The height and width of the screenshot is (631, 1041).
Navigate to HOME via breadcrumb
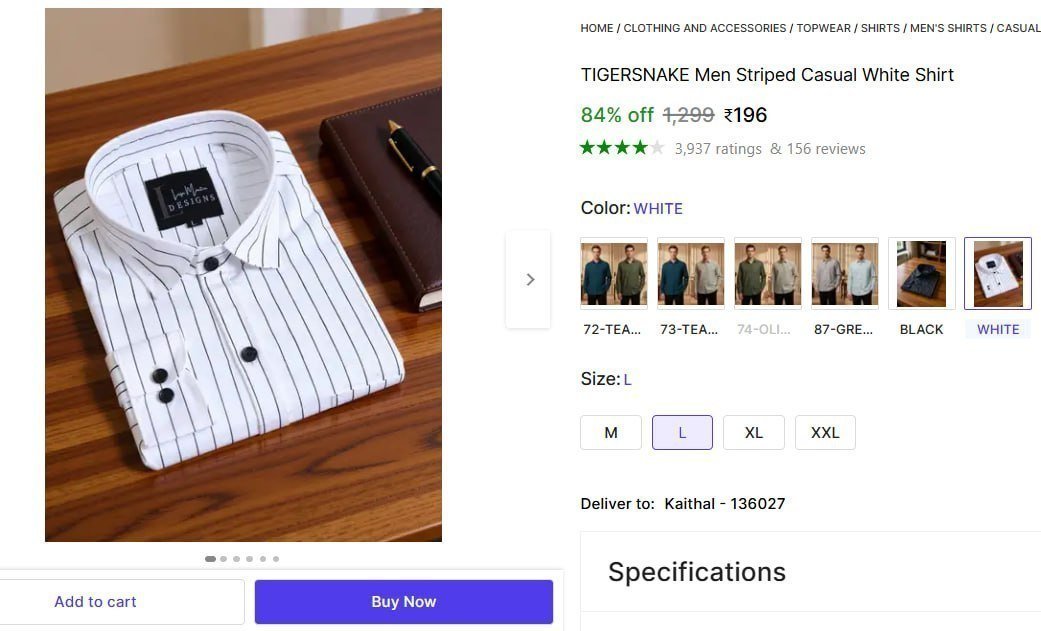pos(595,28)
